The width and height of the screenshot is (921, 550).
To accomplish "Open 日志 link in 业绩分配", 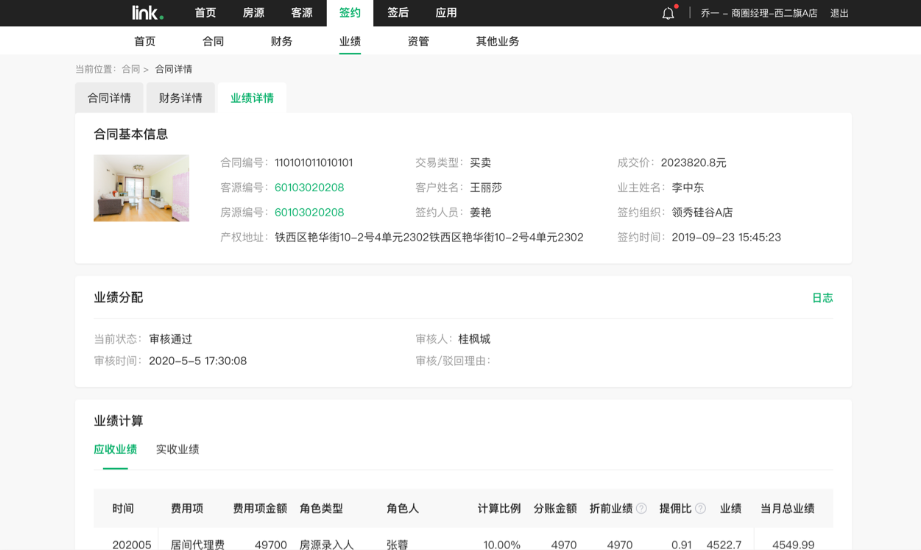I will [x=822, y=298].
